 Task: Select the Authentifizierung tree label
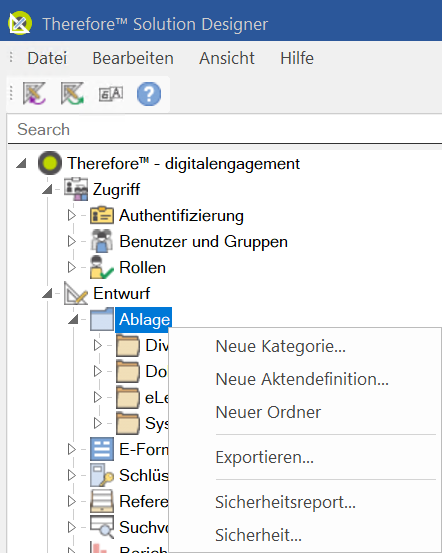(181, 215)
